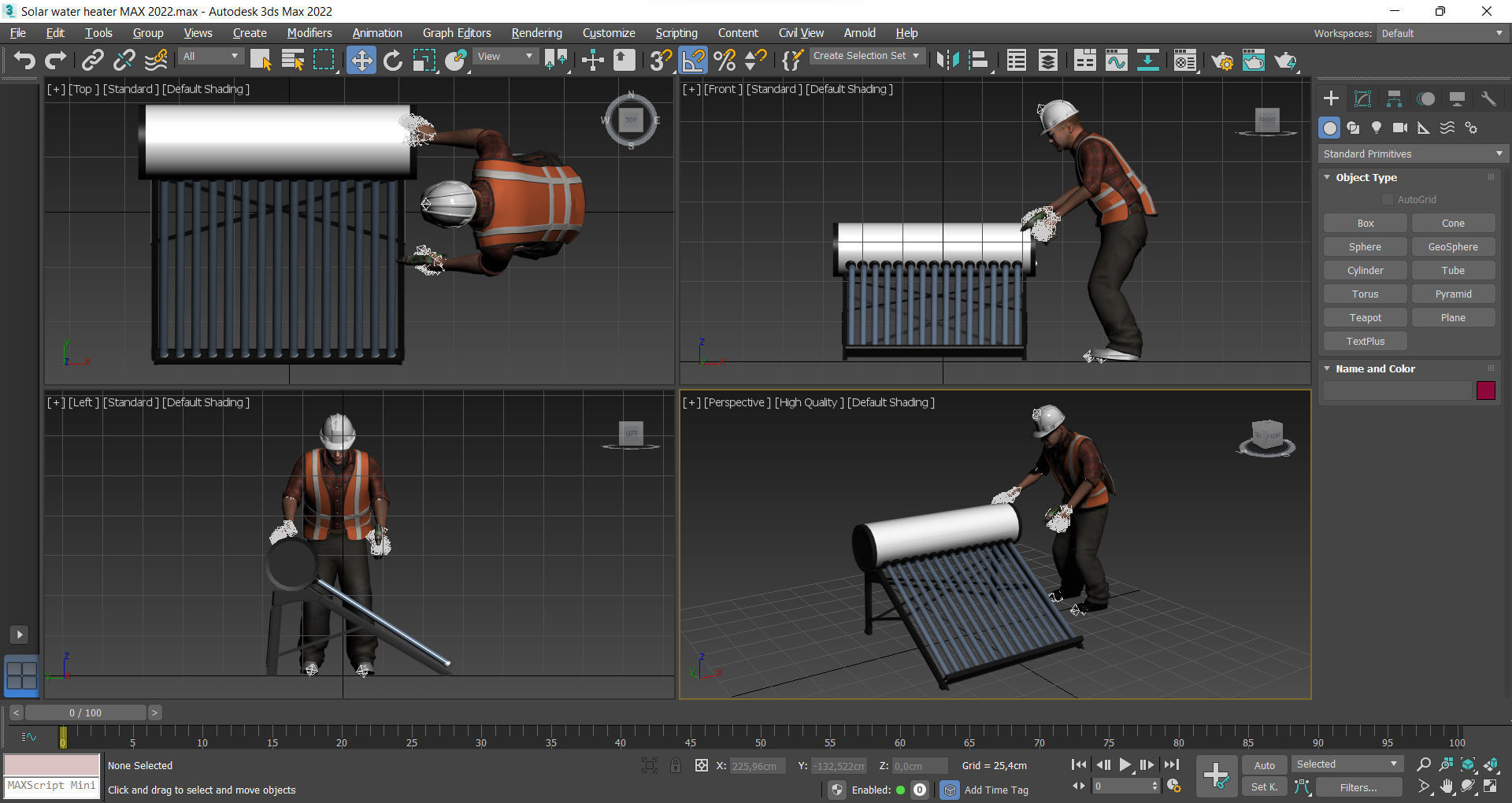Open the Align tool
Viewport: 1512px width, 803px height.
click(x=979, y=61)
